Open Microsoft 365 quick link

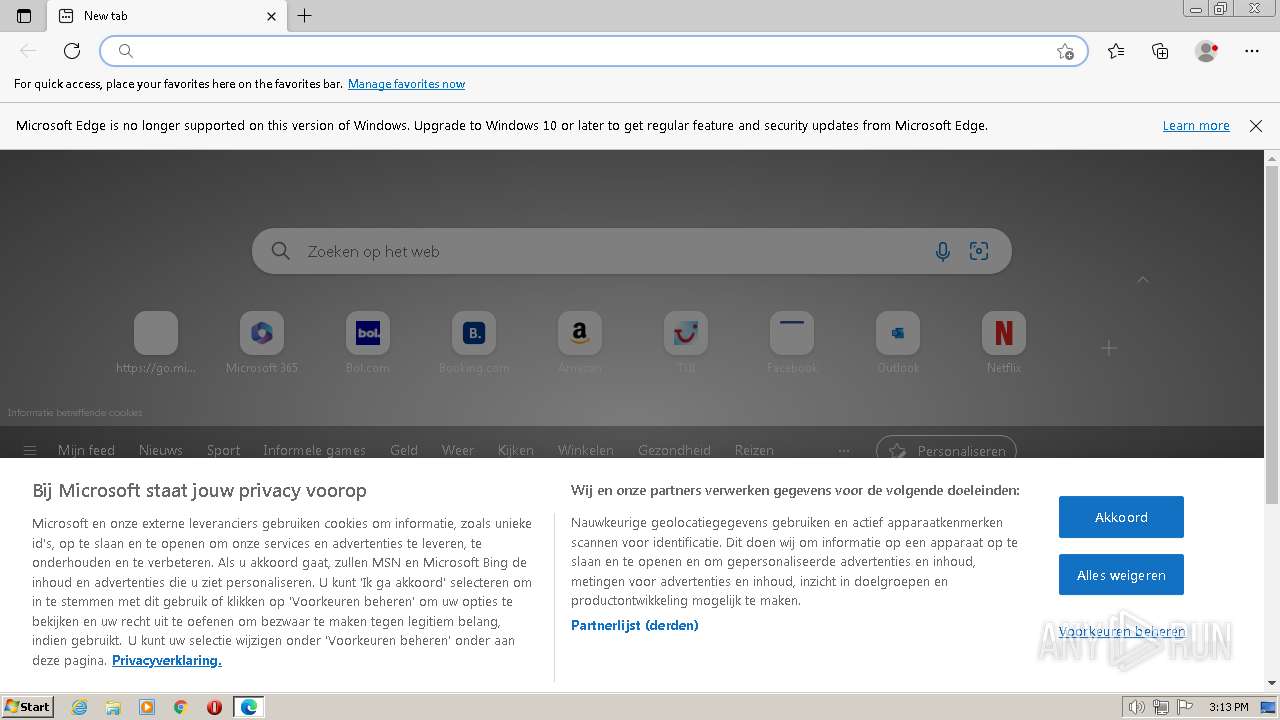[x=262, y=343]
